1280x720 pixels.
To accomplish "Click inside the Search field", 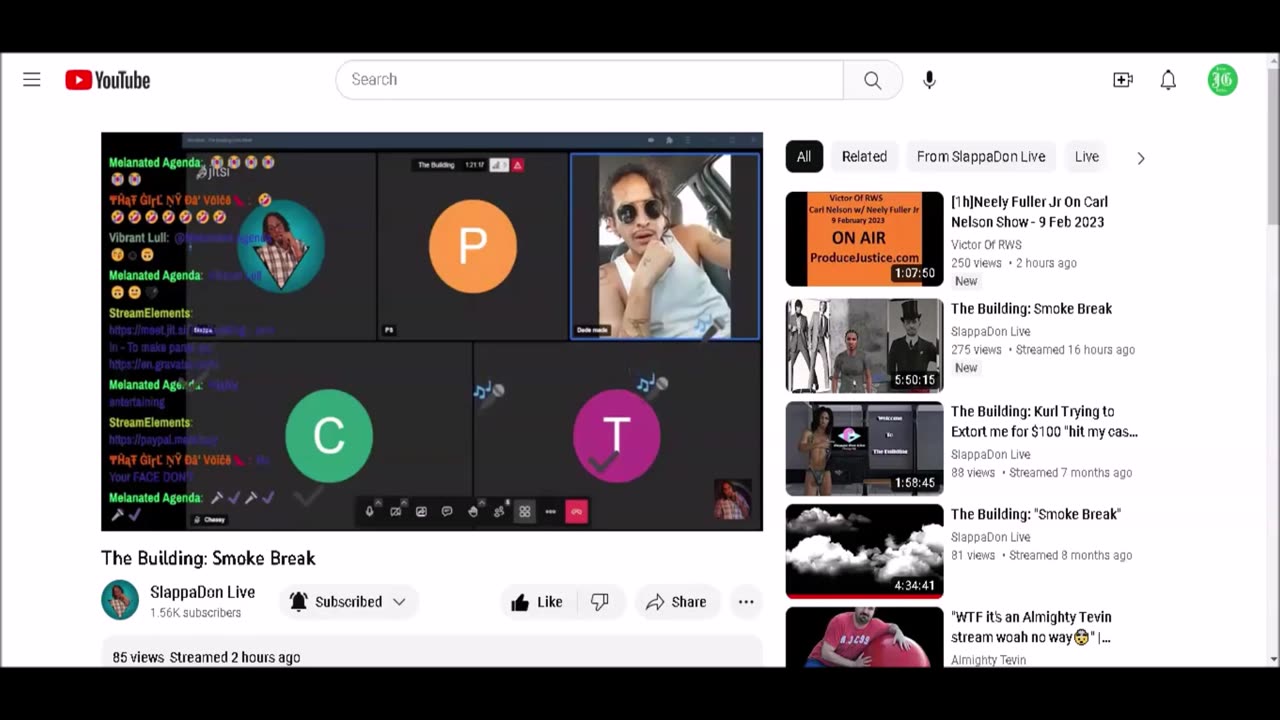I will [590, 80].
